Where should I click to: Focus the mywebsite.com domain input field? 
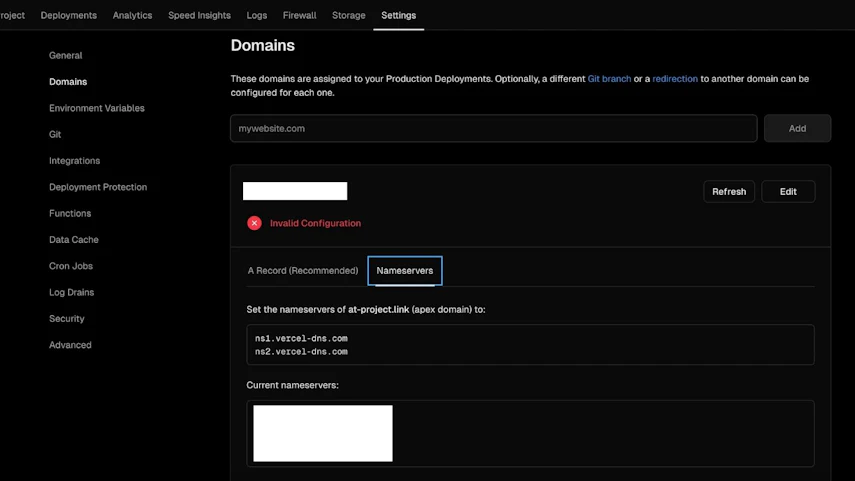tap(493, 128)
